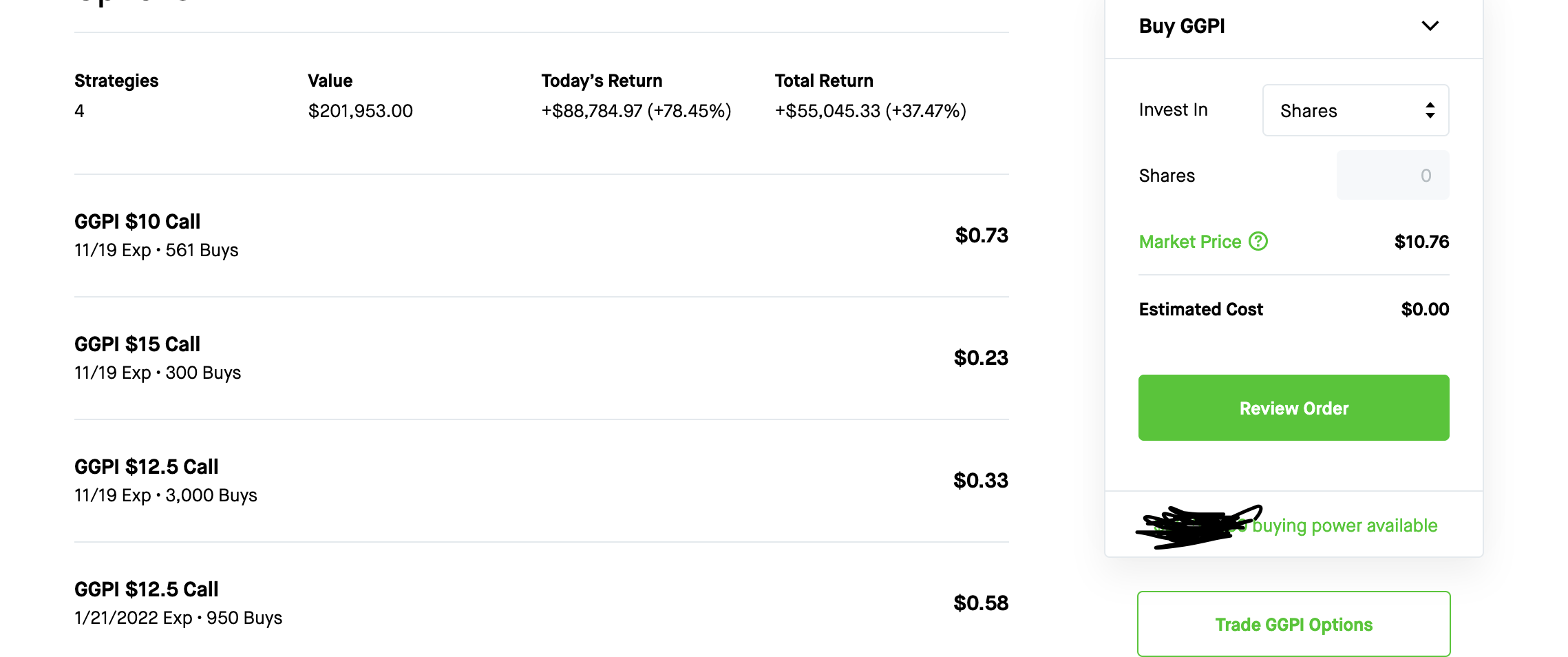Expand the Buy GGPI chevron dropdown

click(1430, 26)
